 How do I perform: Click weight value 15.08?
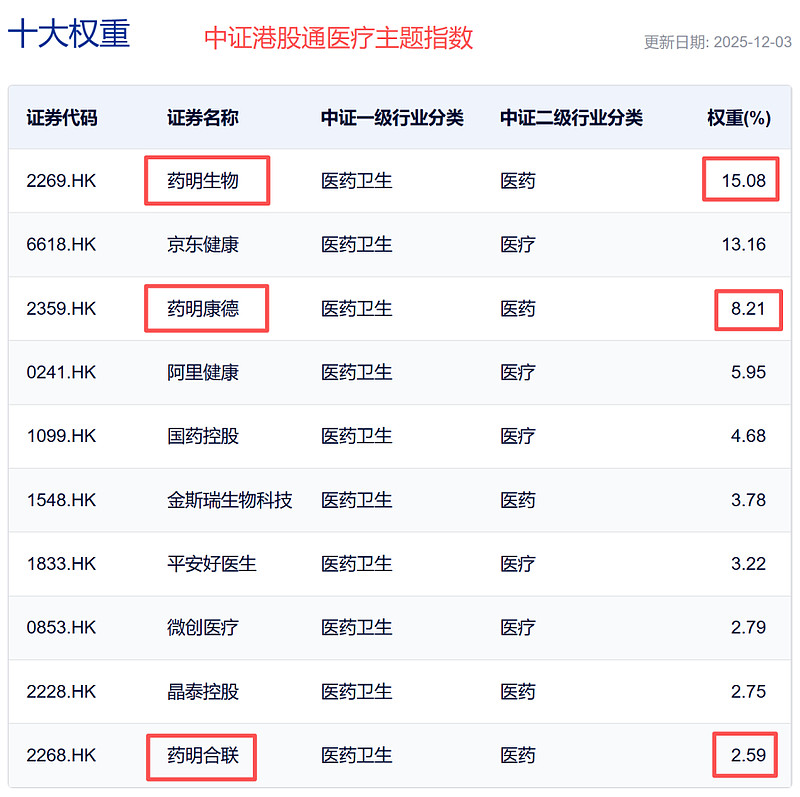click(743, 181)
